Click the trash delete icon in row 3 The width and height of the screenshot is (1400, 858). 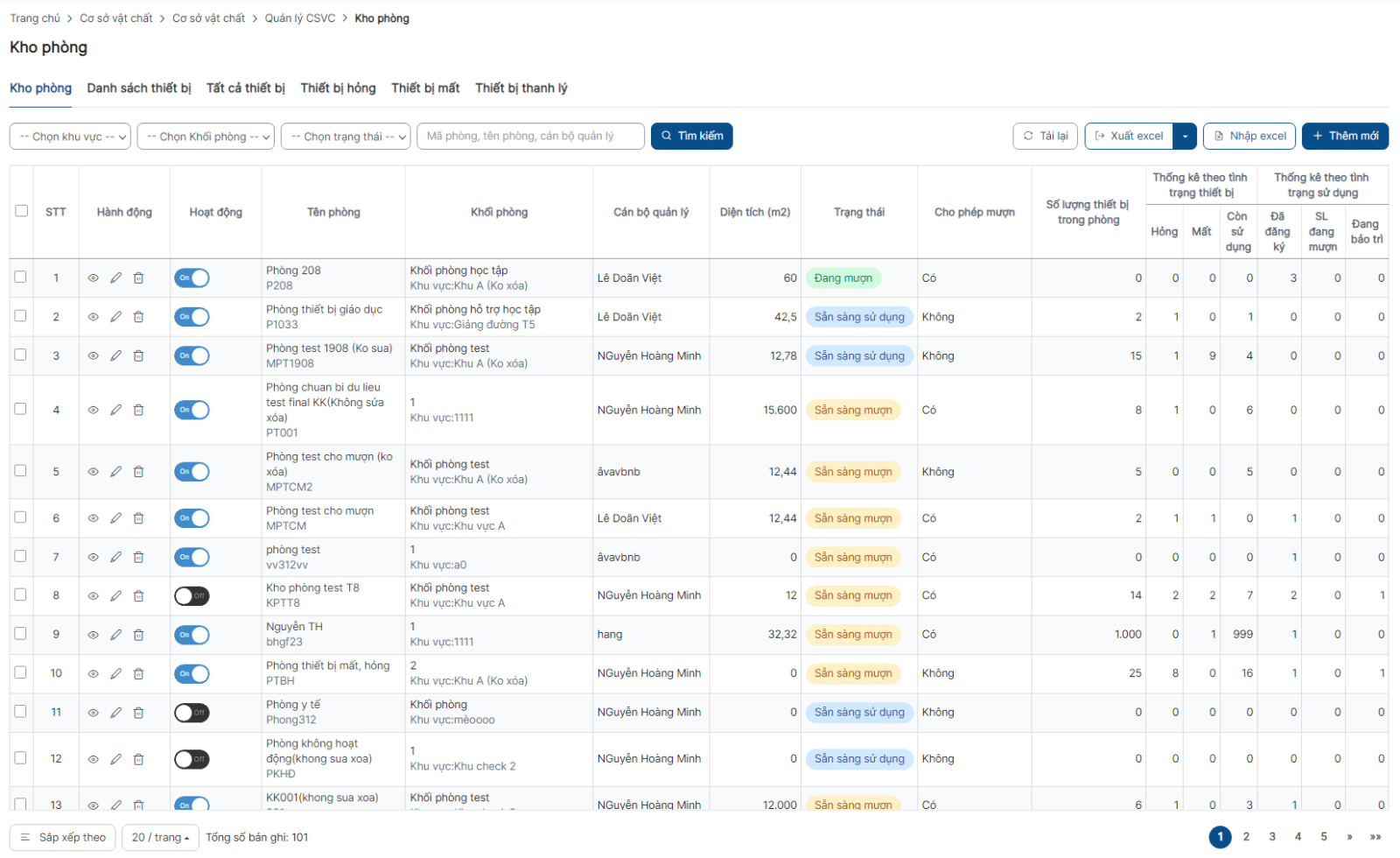pyautogui.click(x=138, y=356)
